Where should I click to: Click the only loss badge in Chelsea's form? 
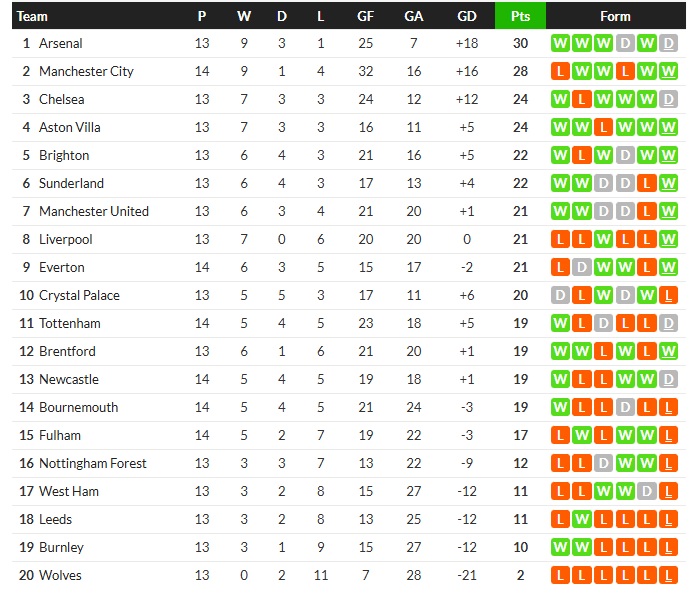[581, 99]
